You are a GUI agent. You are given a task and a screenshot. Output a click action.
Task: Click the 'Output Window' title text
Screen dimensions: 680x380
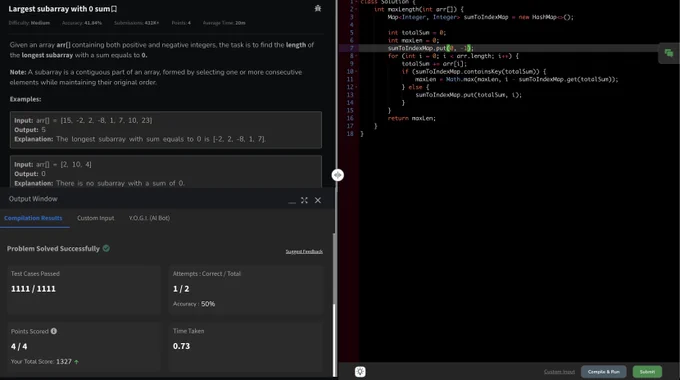[x=33, y=199]
